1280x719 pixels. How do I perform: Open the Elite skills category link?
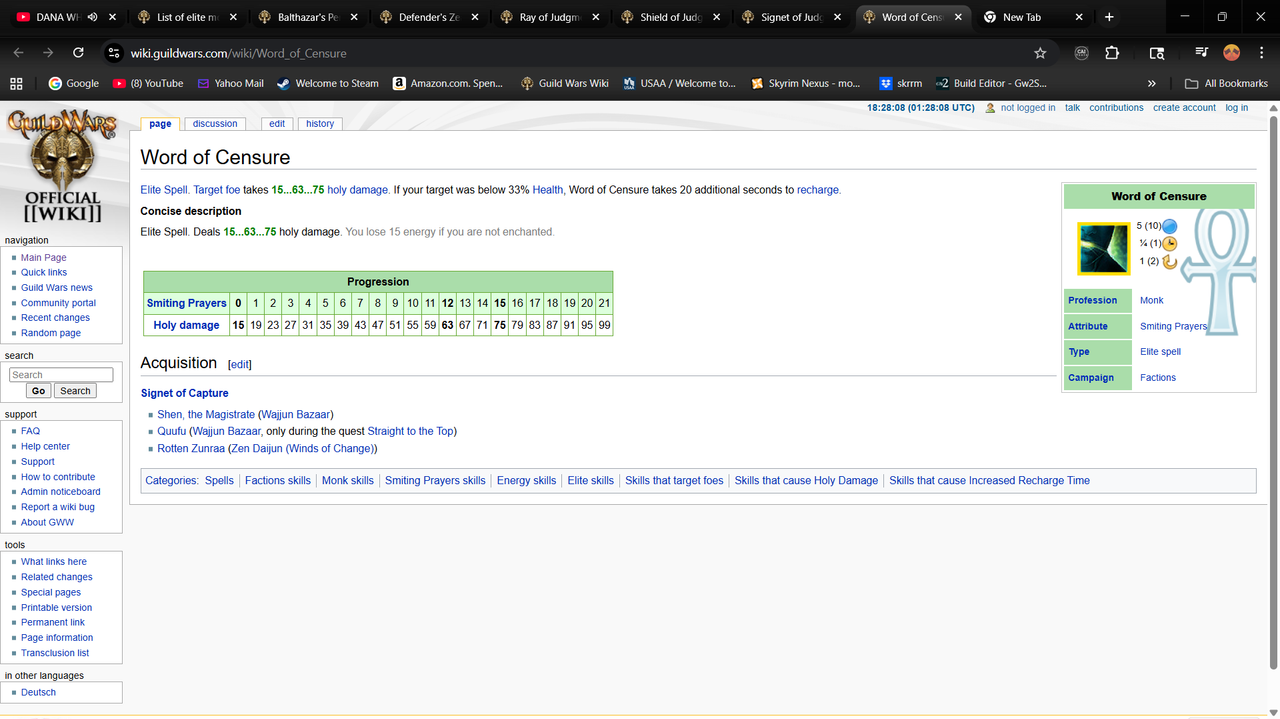click(x=591, y=481)
